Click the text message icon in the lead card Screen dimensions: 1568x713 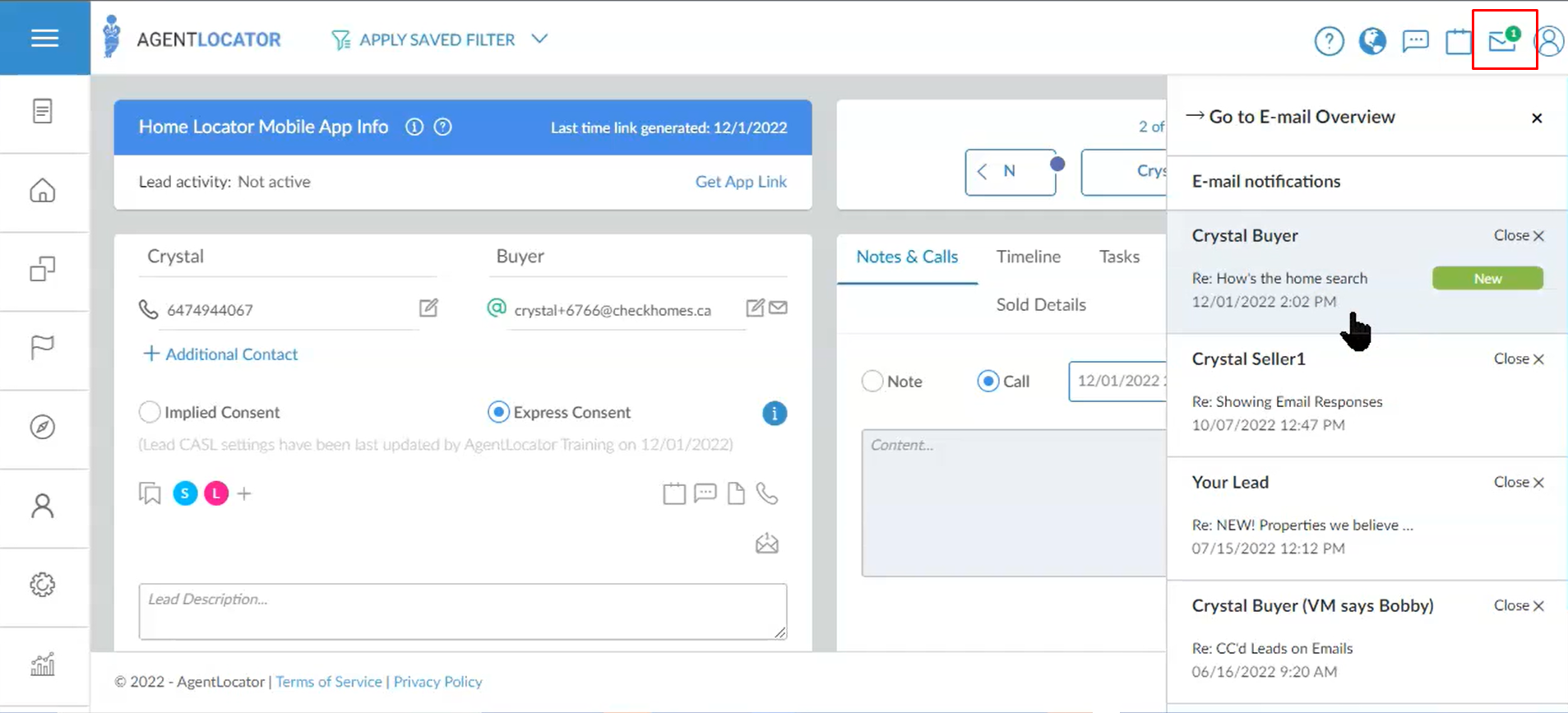click(x=705, y=493)
